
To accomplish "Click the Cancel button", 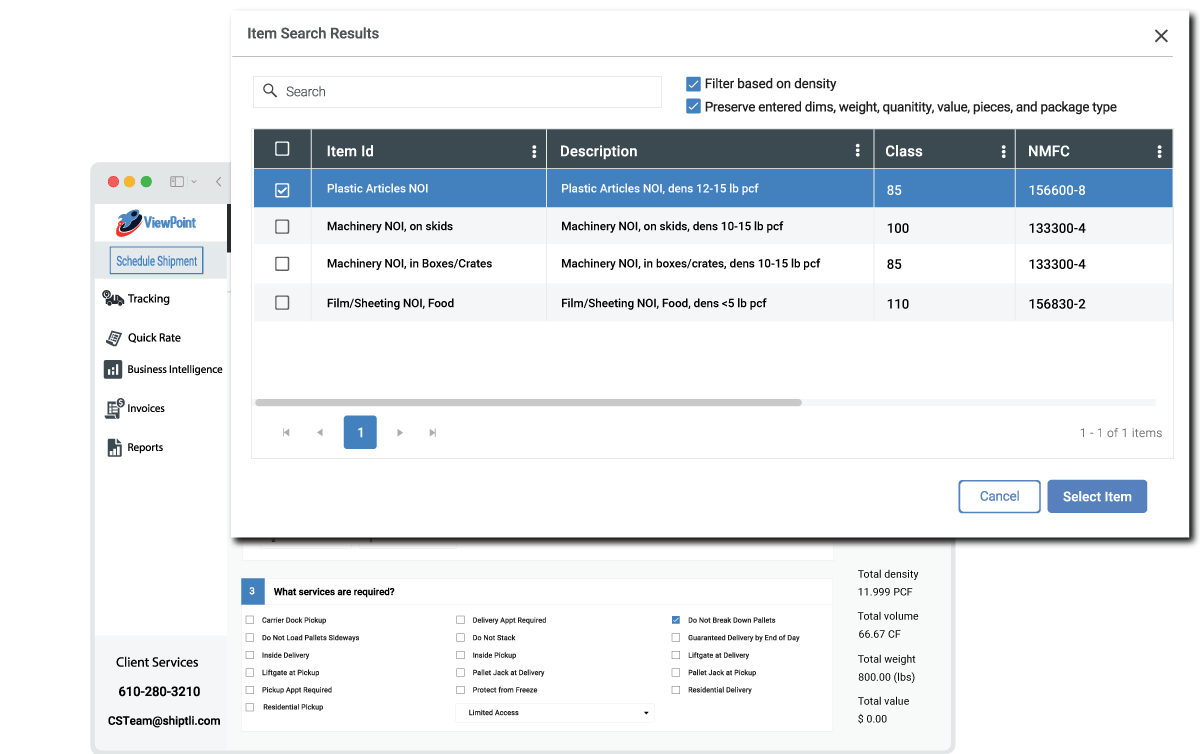I will pos(999,497).
